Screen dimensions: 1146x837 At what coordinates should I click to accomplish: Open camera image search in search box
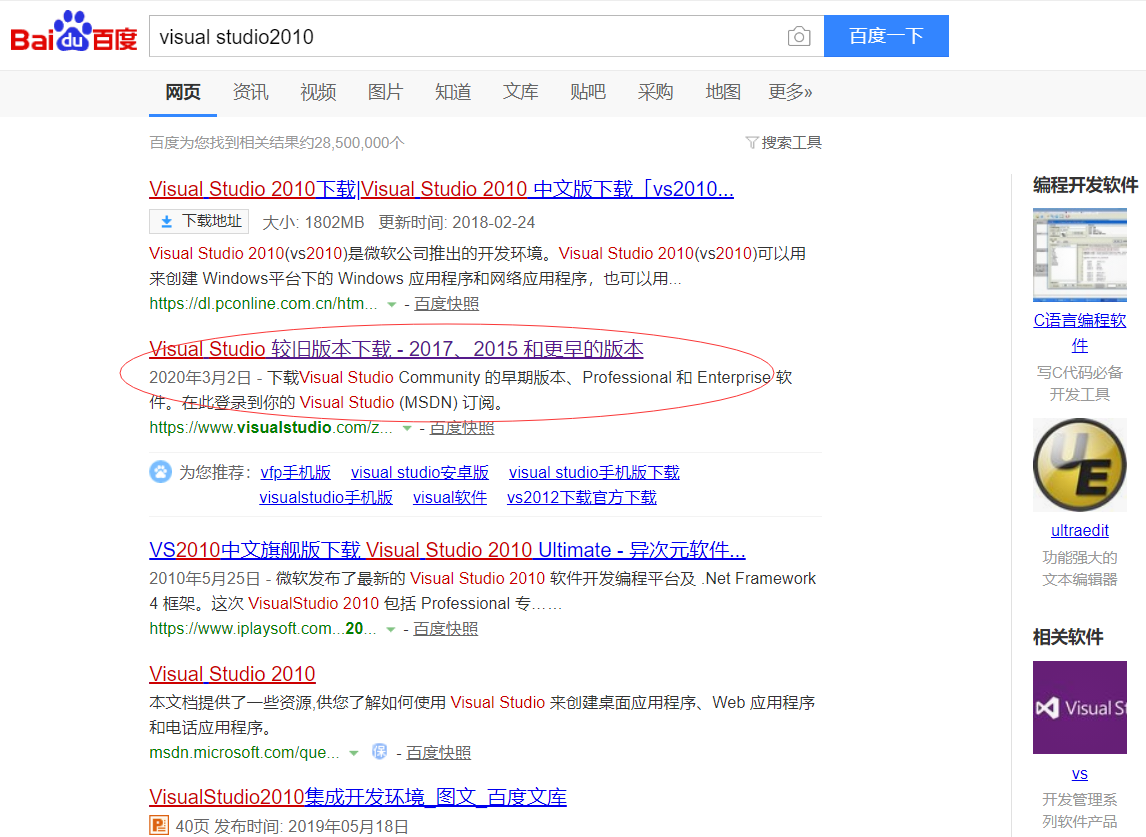click(x=798, y=37)
